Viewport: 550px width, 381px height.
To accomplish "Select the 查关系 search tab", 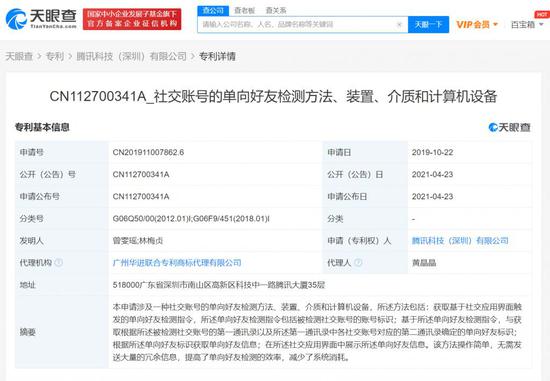I will [x=276, y=11].
